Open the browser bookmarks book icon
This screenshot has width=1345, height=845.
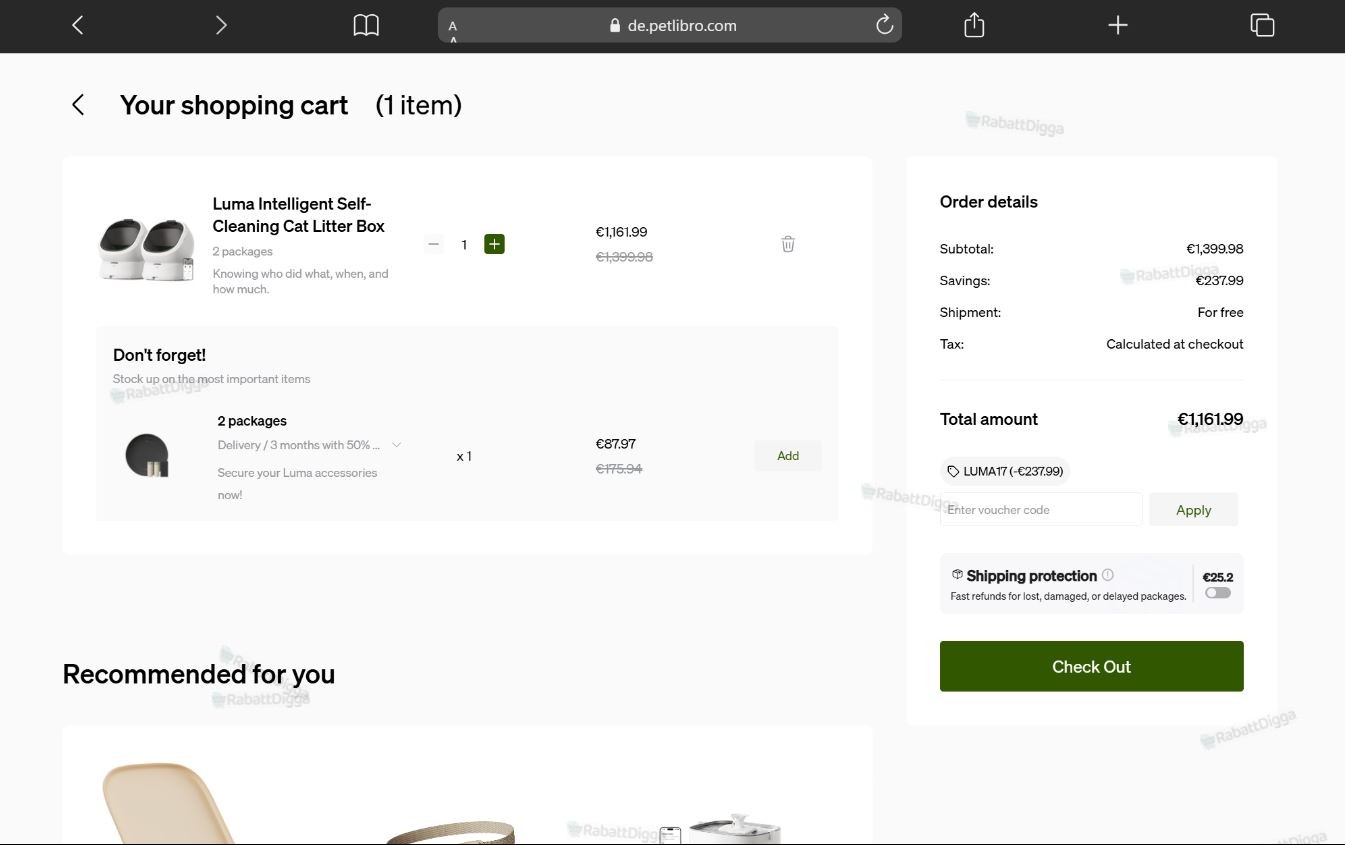pyautogui.click(x=366, y=26)
